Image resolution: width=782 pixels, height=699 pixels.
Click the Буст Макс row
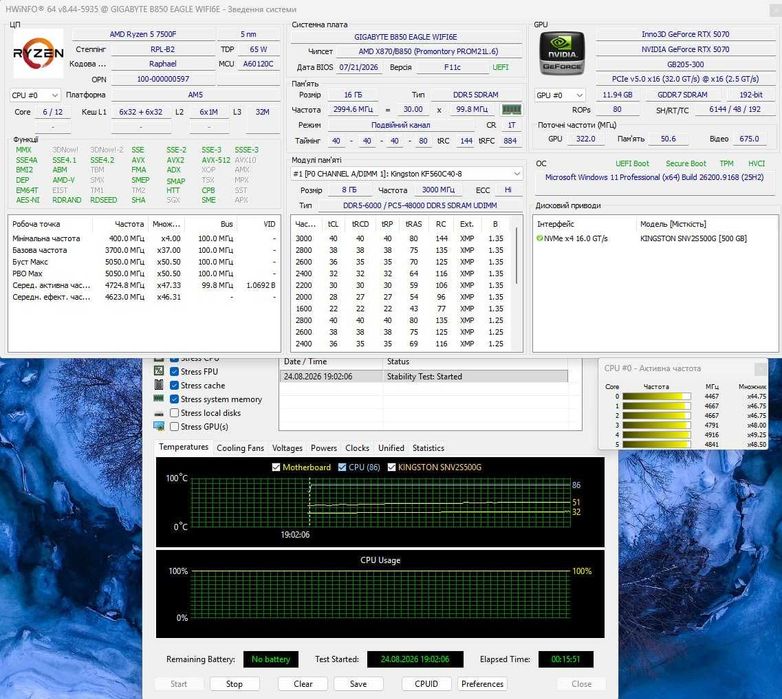coord(144,262)
